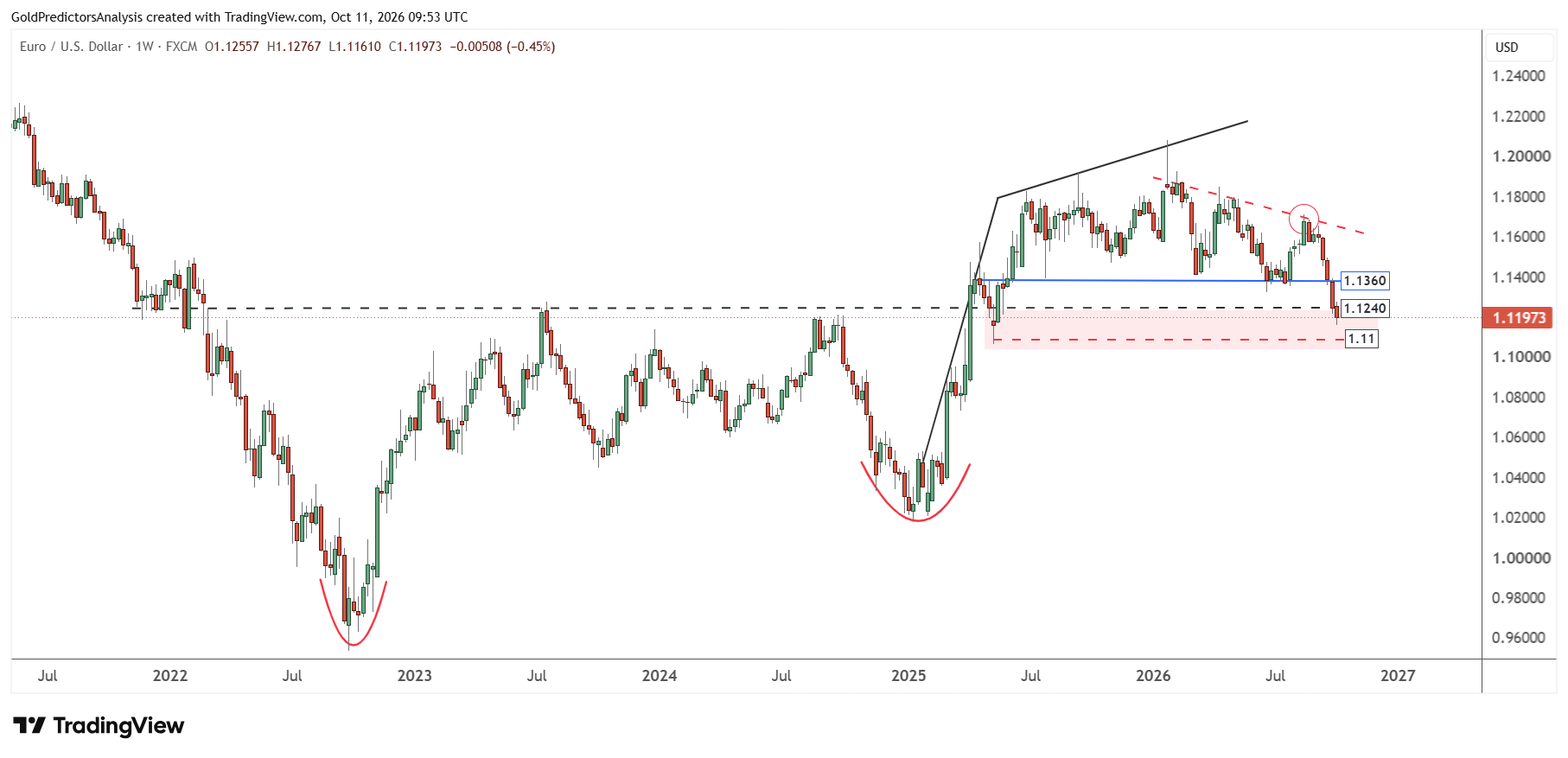Click the 2026 label on the time axis
This screenshot has height=758, width=1568.
(x=1153, y=676)
